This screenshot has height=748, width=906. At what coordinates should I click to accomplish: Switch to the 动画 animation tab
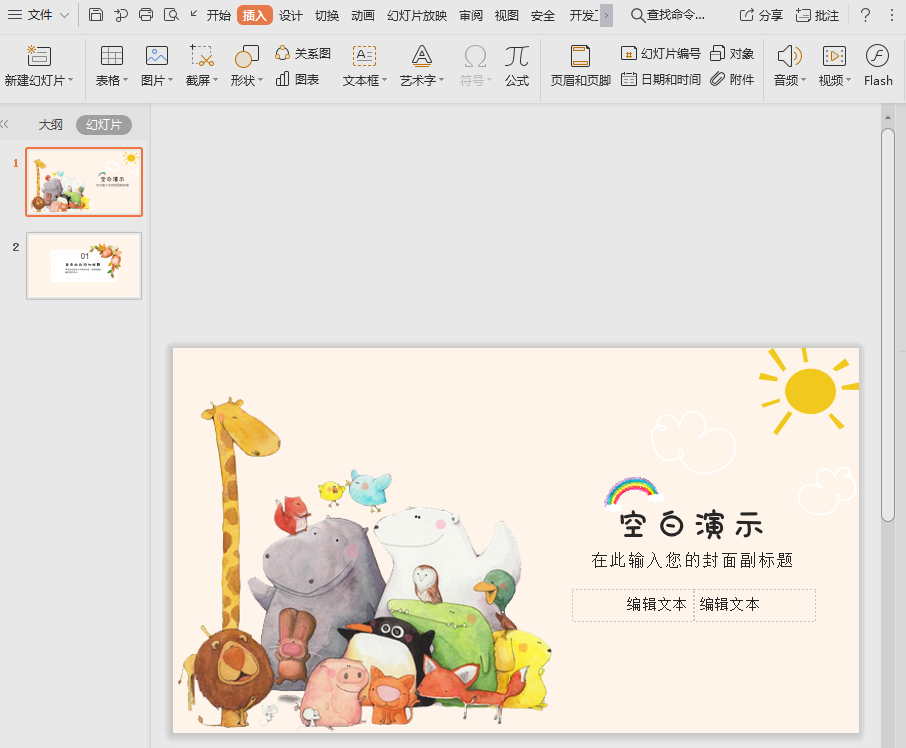(x=363, y=15)
